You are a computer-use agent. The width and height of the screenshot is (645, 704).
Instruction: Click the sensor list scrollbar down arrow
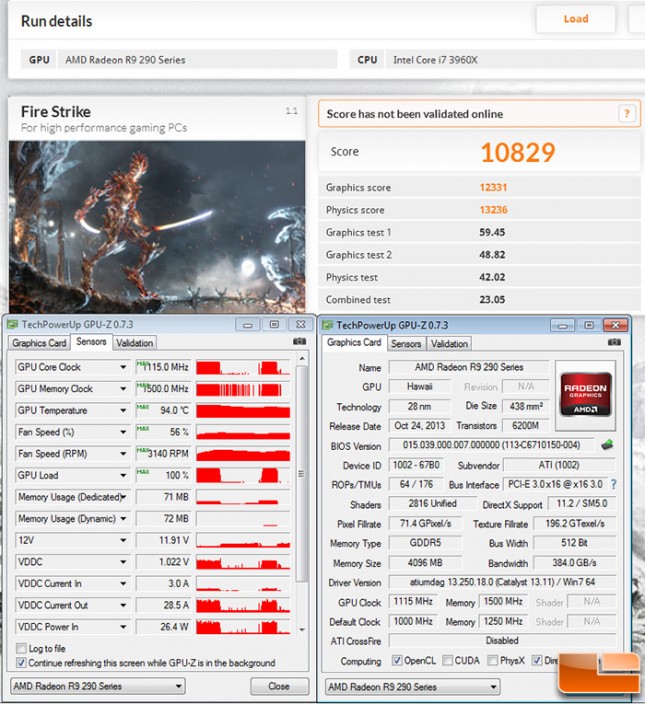point(302,629)
